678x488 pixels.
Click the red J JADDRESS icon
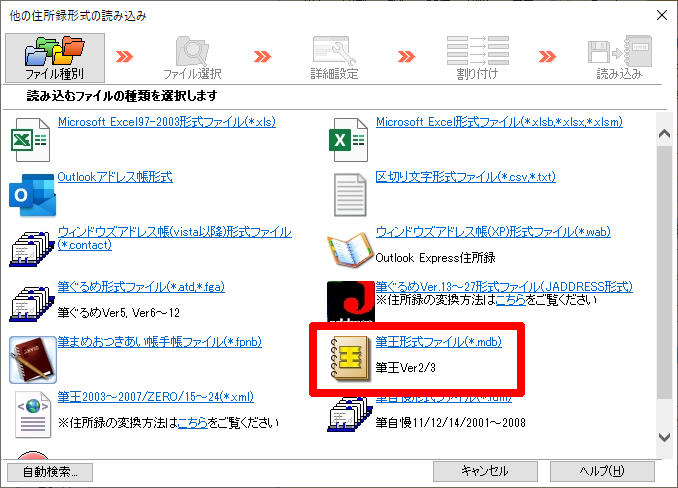[351, 301]
